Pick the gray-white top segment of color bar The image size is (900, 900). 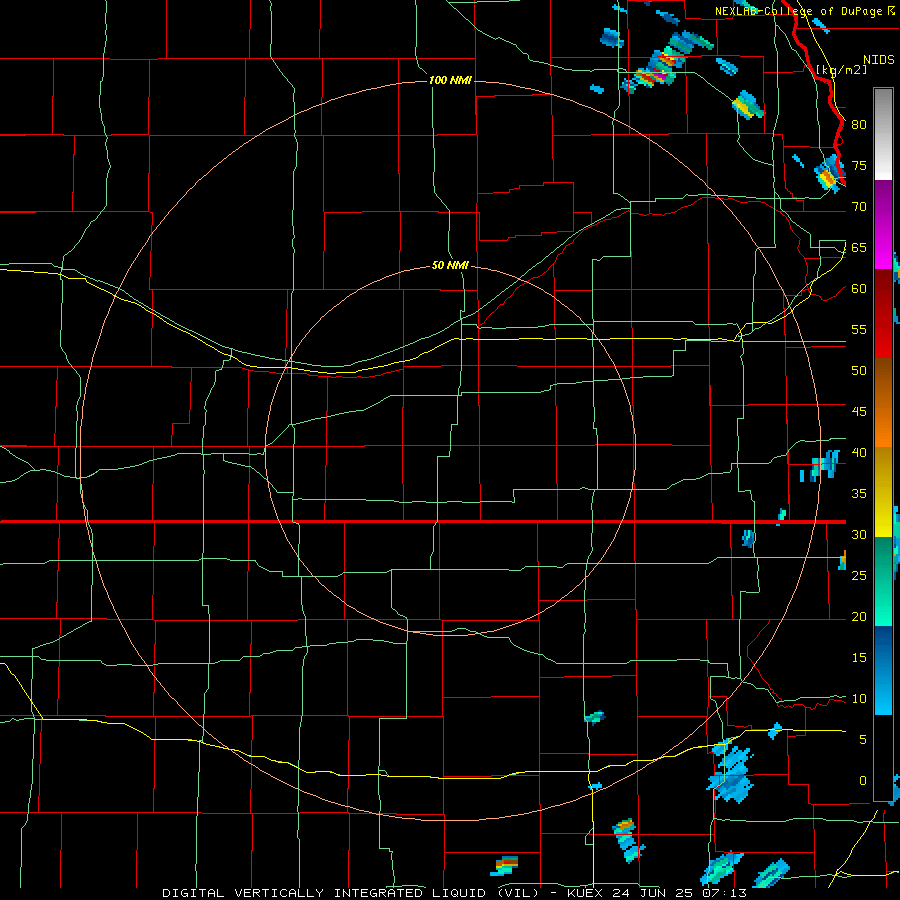coord(883,134)
